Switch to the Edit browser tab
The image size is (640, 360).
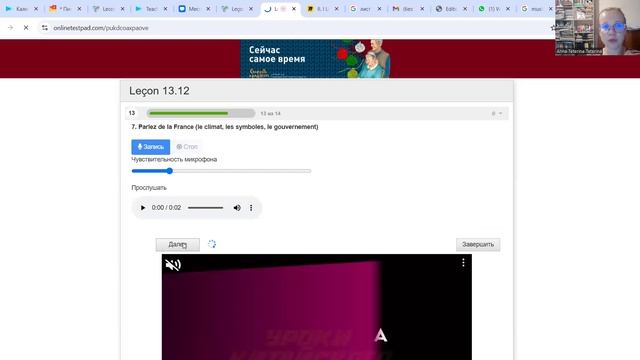pyautogui.click(x=447, y=9)
